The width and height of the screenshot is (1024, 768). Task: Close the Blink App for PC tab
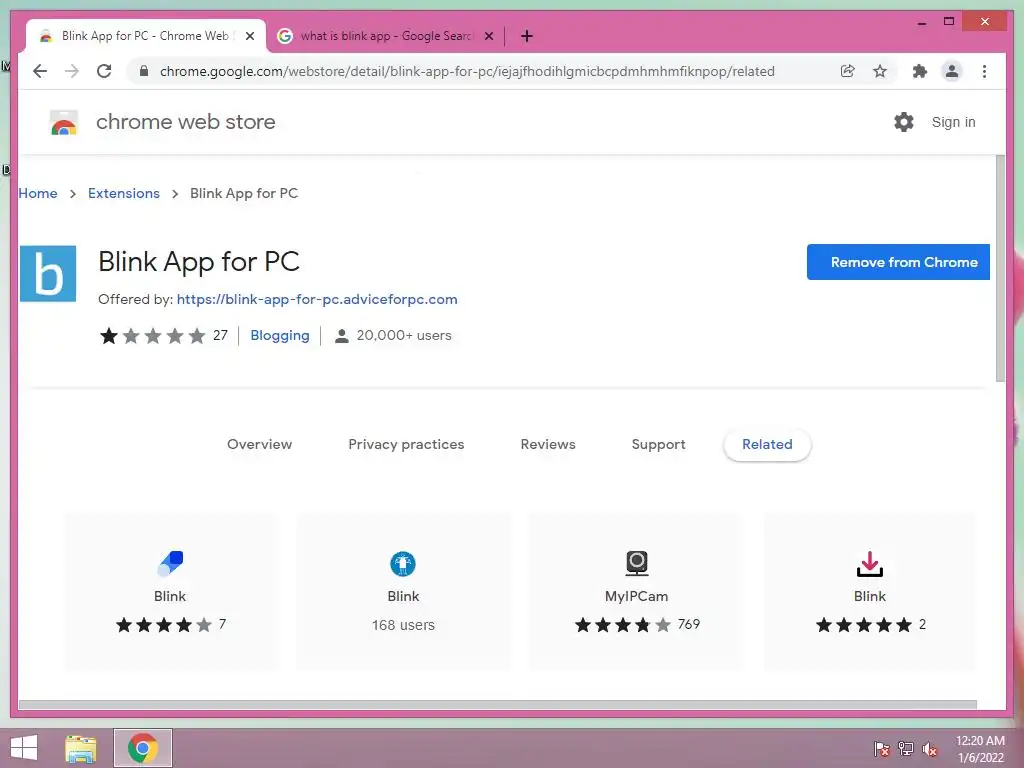click(249, 37)
